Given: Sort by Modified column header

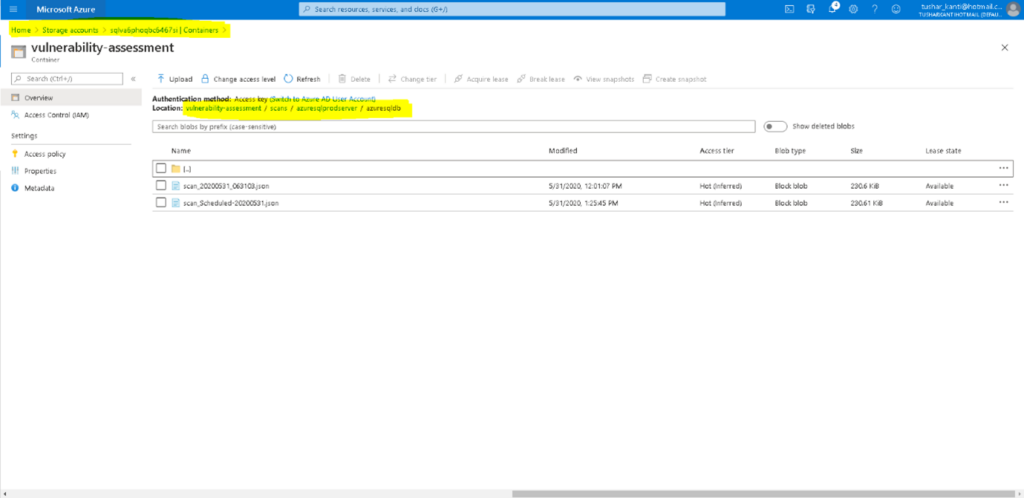Looking at the screenshot, I should point(562,151).
